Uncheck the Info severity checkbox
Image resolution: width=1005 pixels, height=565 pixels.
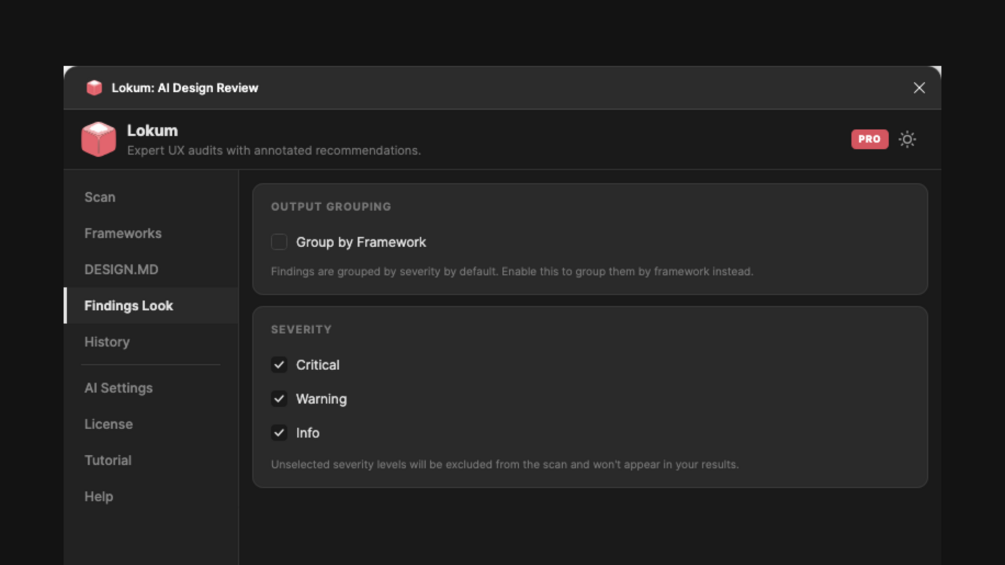(x=279, y=433)
